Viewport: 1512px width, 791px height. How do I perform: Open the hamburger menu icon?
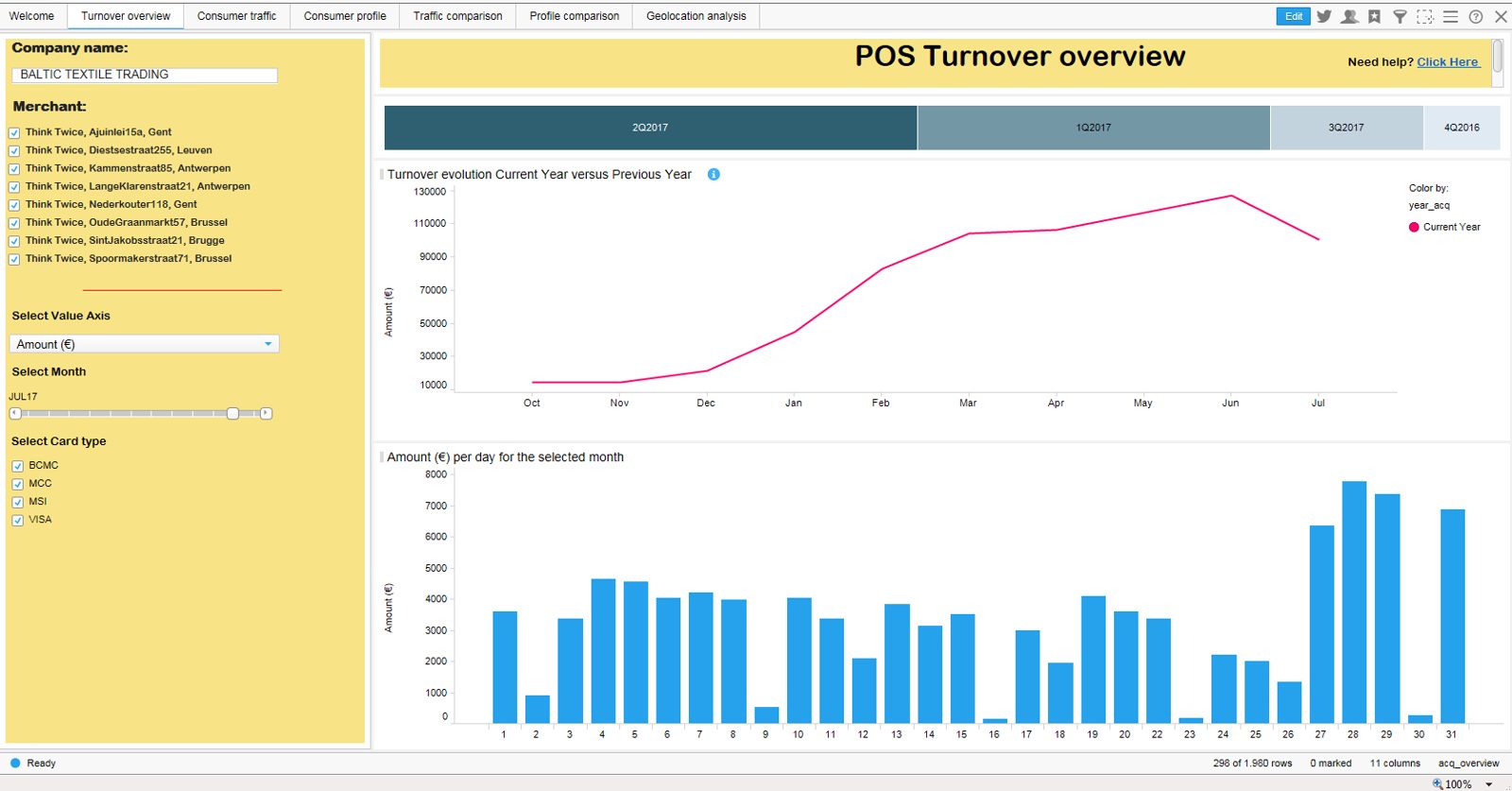(x=1451, y=16)
